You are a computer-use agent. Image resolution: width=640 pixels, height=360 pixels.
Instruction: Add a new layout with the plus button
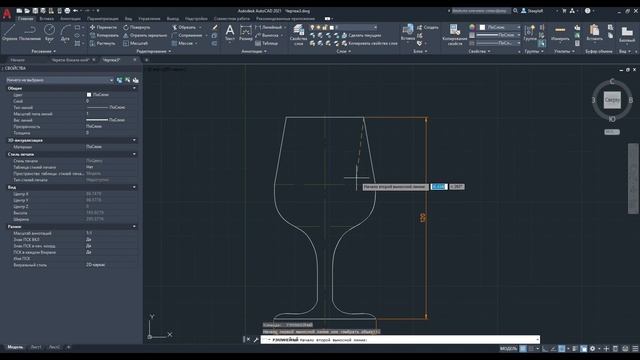click(69, 347)
